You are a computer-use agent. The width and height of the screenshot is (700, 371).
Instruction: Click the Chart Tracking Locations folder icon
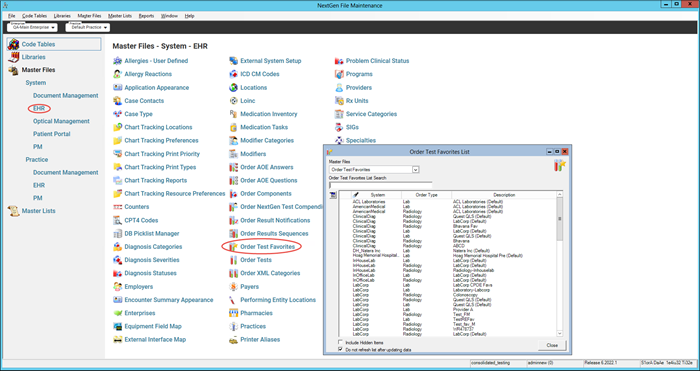(117, 127)
